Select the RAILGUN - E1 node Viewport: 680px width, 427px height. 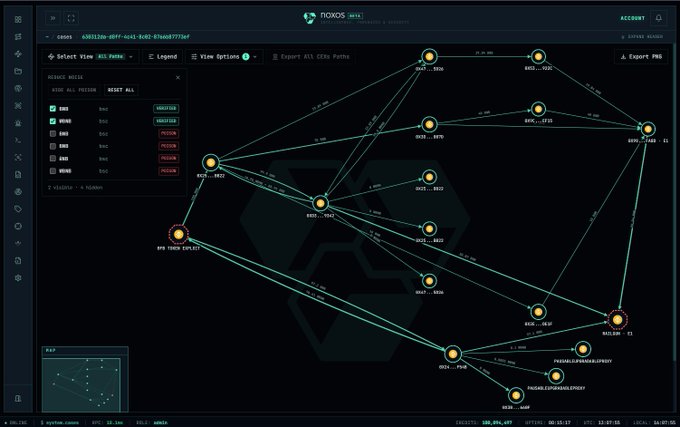coord(617,320)
